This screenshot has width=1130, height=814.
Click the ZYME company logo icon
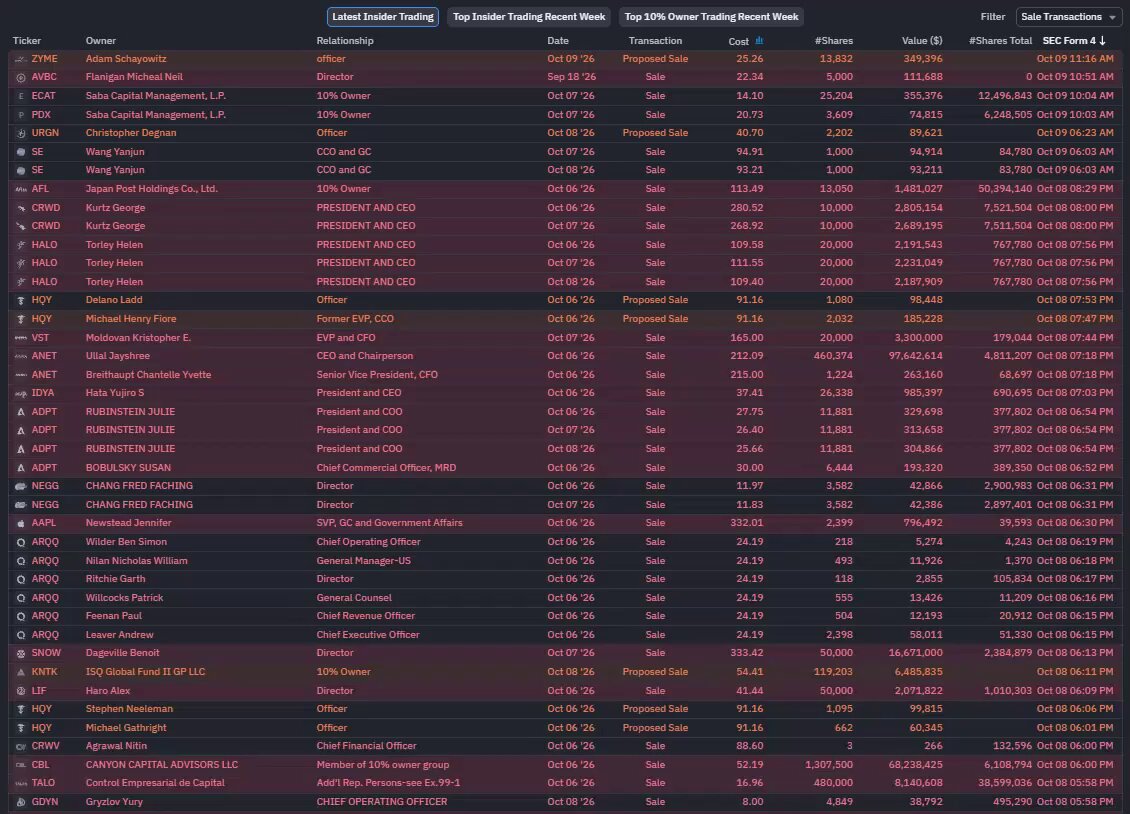(21, 59)
